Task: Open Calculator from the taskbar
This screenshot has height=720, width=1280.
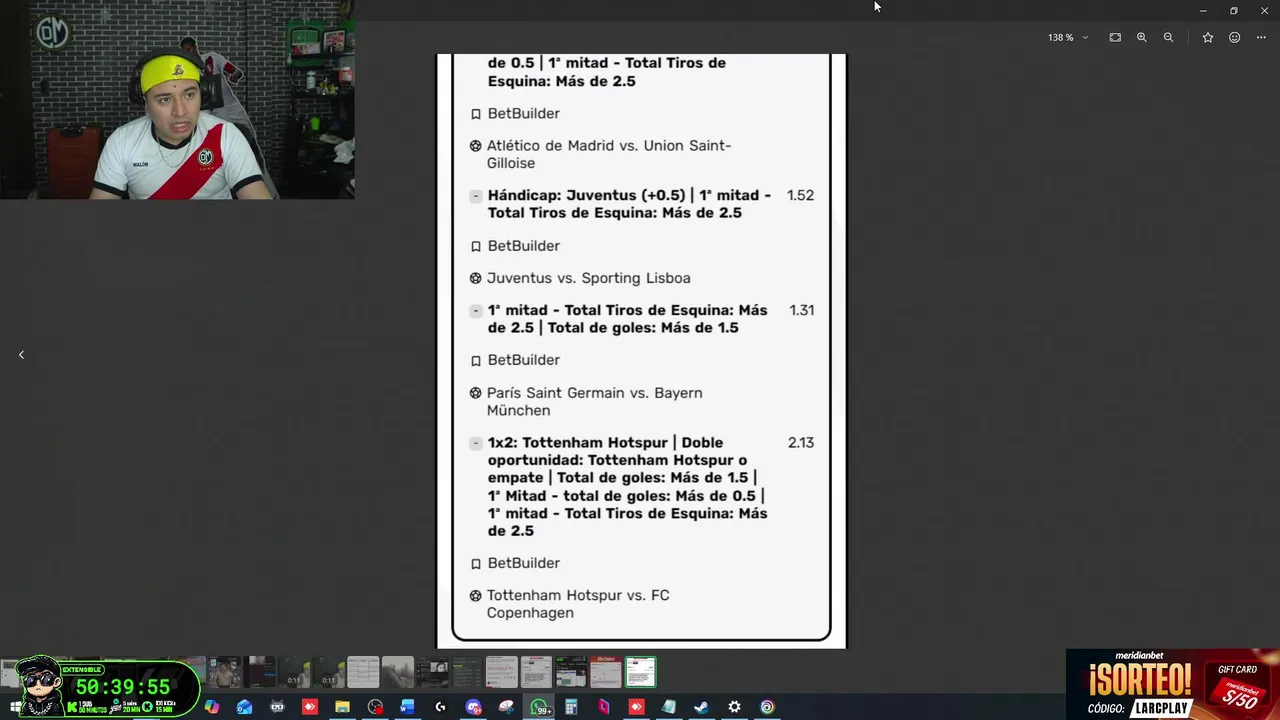Action: pyautogui.click(x=571, y=707)
